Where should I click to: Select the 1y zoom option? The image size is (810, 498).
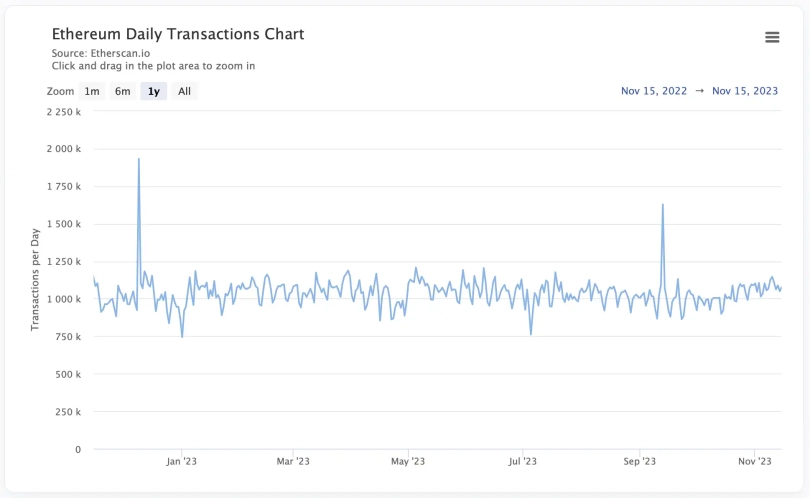(x=154, y=91)
